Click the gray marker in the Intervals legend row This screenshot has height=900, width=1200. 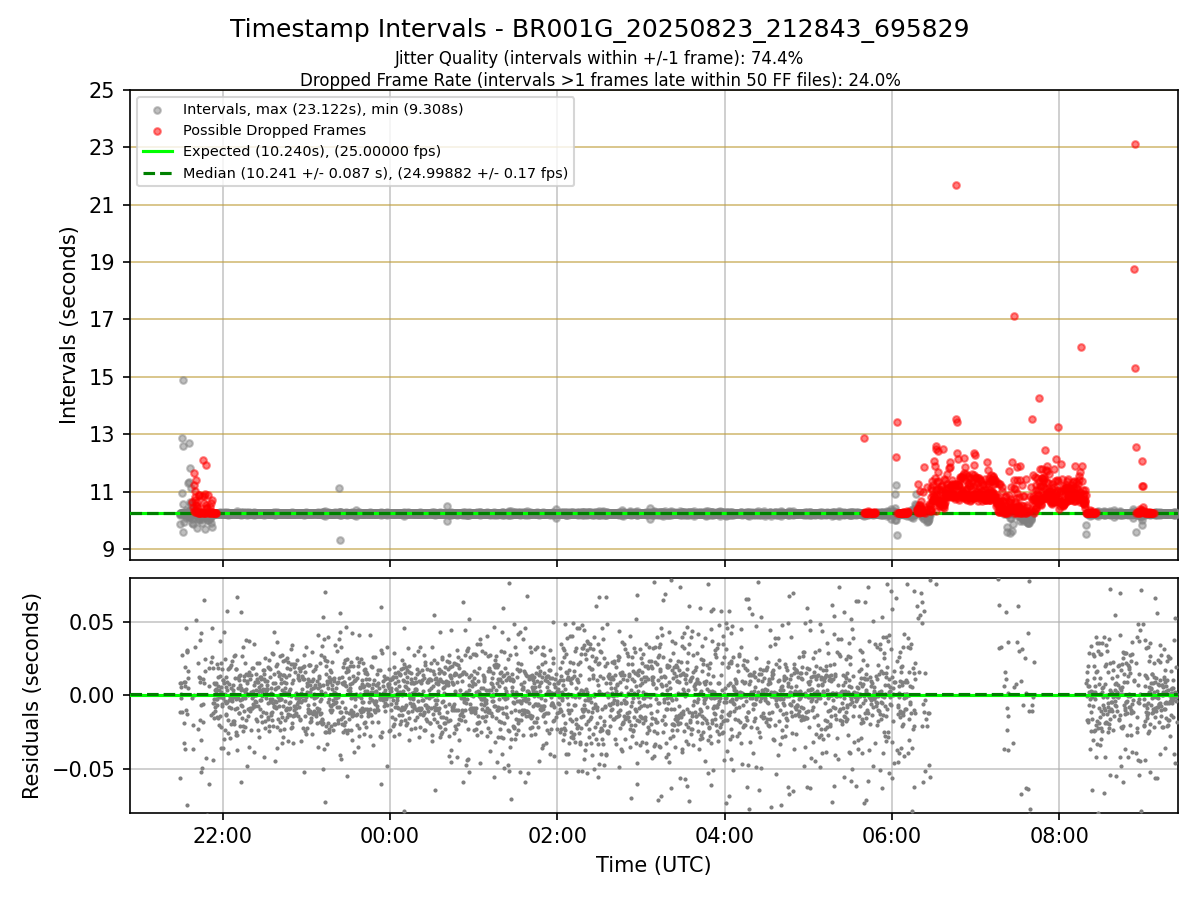[157, 110]
